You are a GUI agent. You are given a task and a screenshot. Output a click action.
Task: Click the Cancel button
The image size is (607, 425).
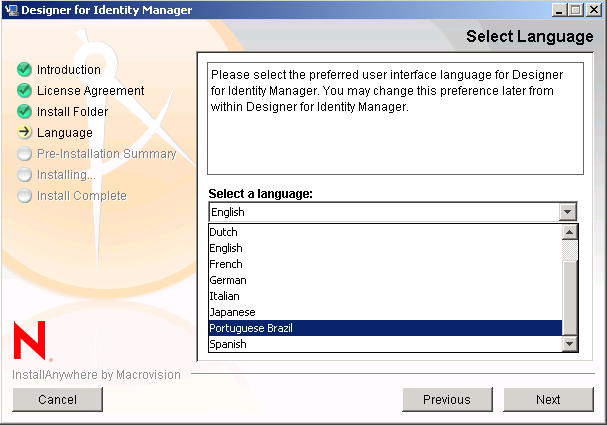57,399
